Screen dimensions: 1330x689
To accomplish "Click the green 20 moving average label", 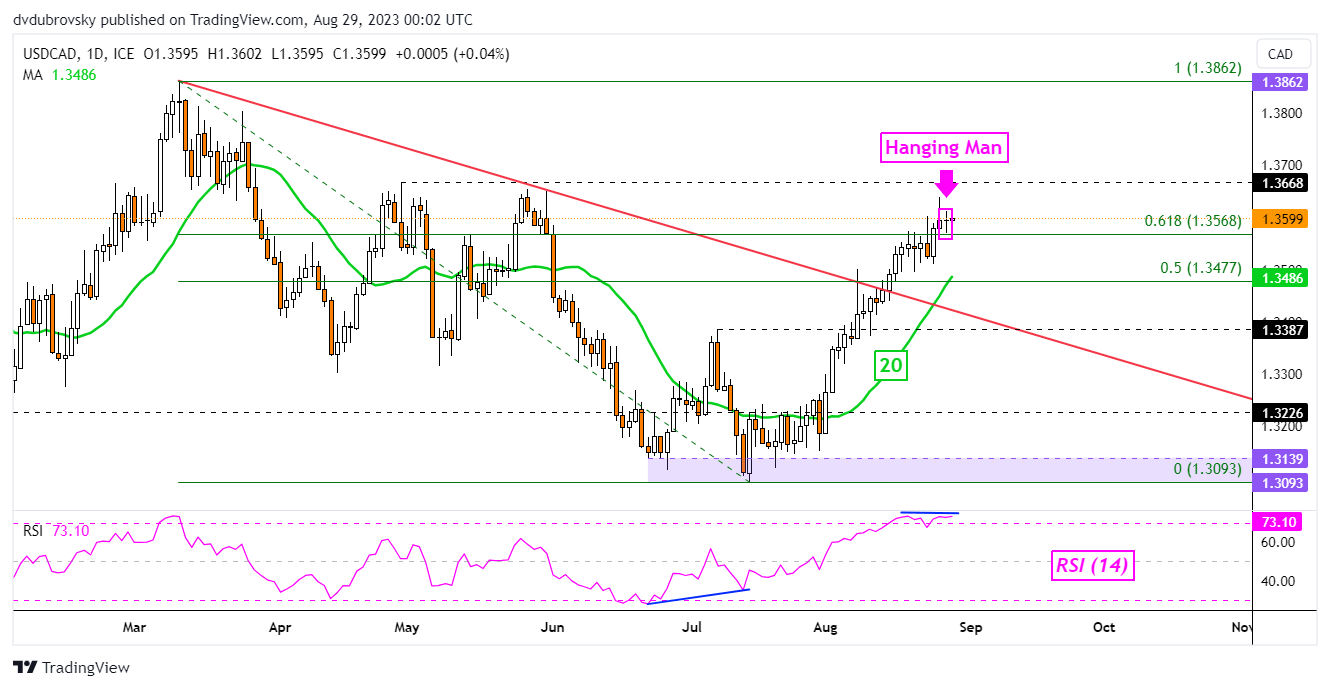I will [x=891, y=366].
